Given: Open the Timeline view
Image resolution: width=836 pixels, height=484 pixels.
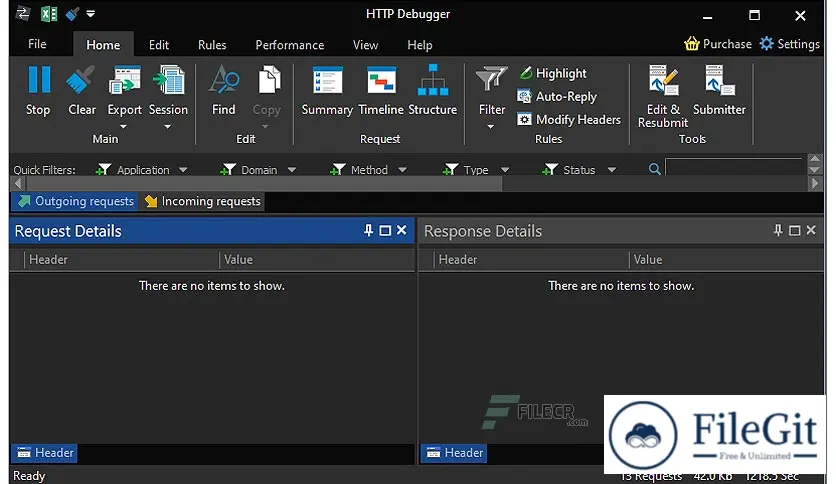Looking at the screenshot, I should (381, 90).
